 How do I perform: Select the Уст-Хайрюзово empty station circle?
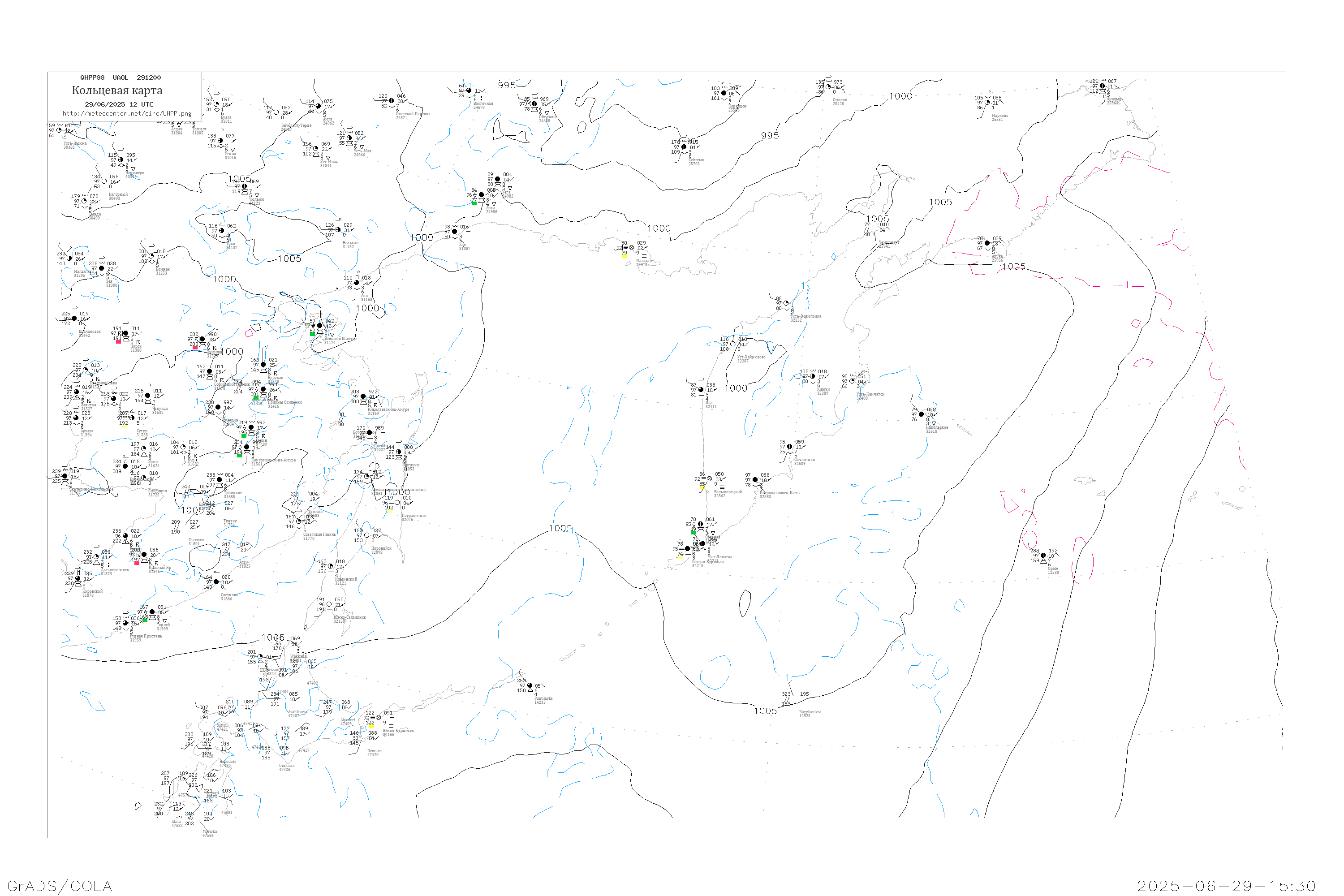732,344
